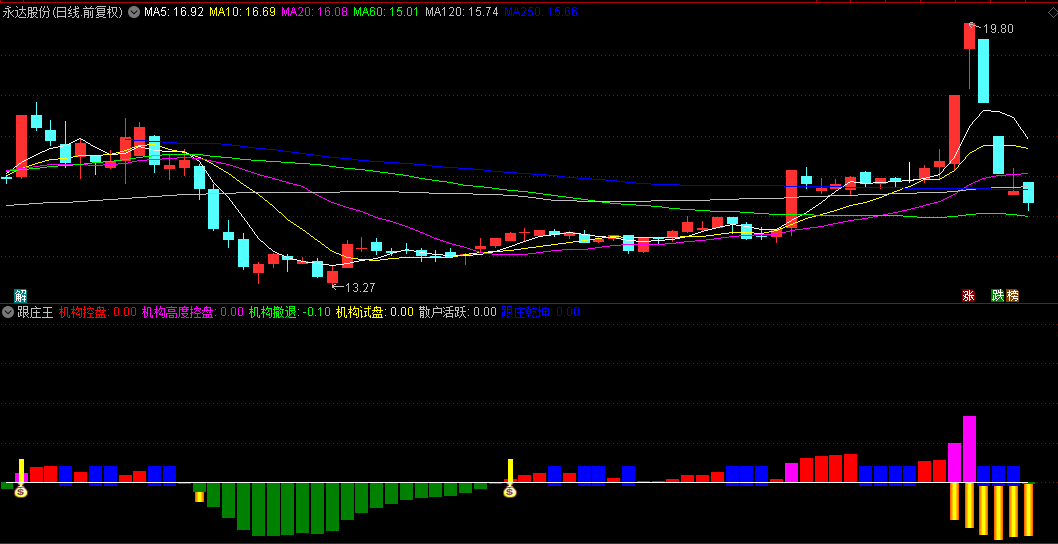Select the MA60: 15.01 label
1058x544 pixels.
click(386, 11)
